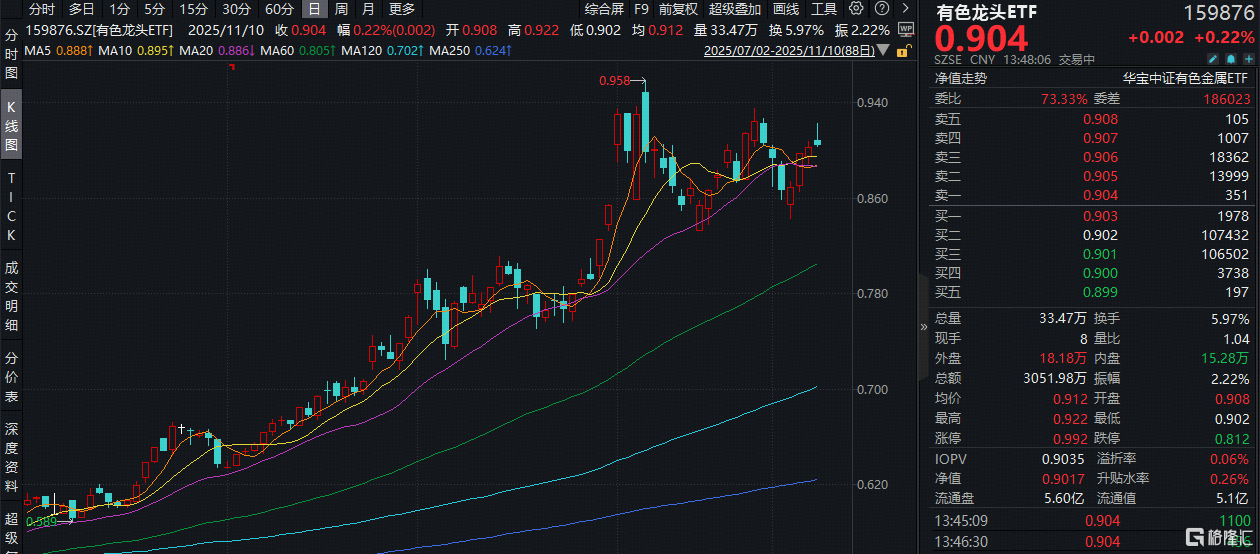This screenshot has height=554, width=1260.
Task: Toggle the yellow padlock range lock
Action: tap(904, 50)
